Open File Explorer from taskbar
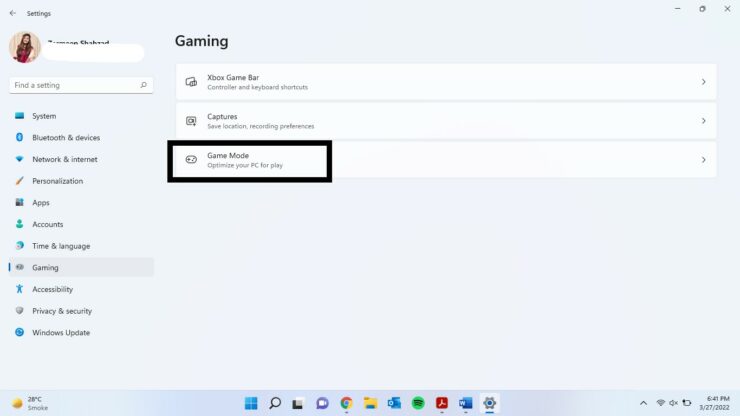Screen dimensions: 740x416 pos(370,403)
